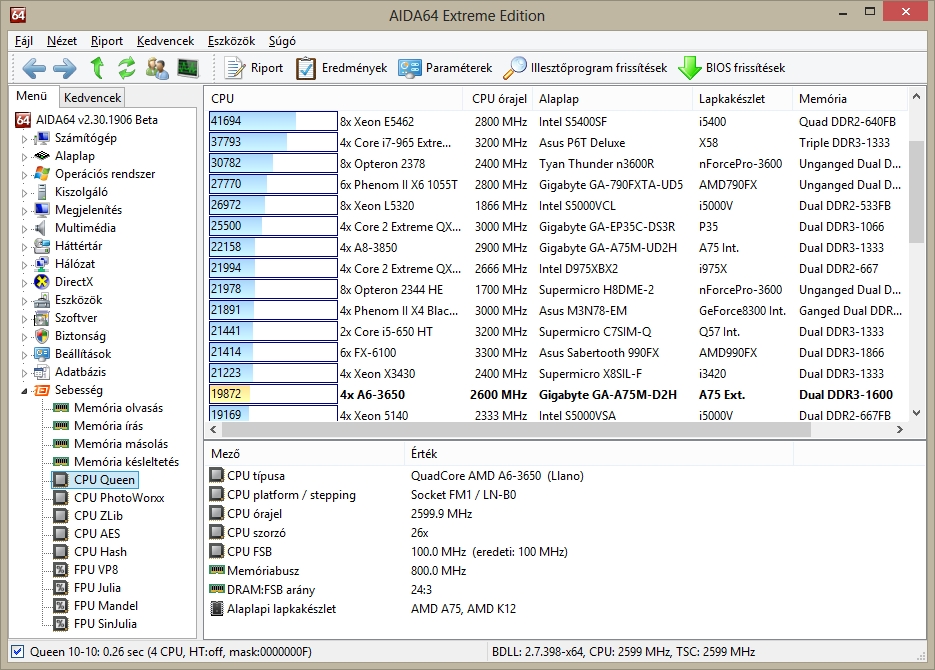
Task: Click the Back arrow toolbar icon
Action: tap(34, 68)
